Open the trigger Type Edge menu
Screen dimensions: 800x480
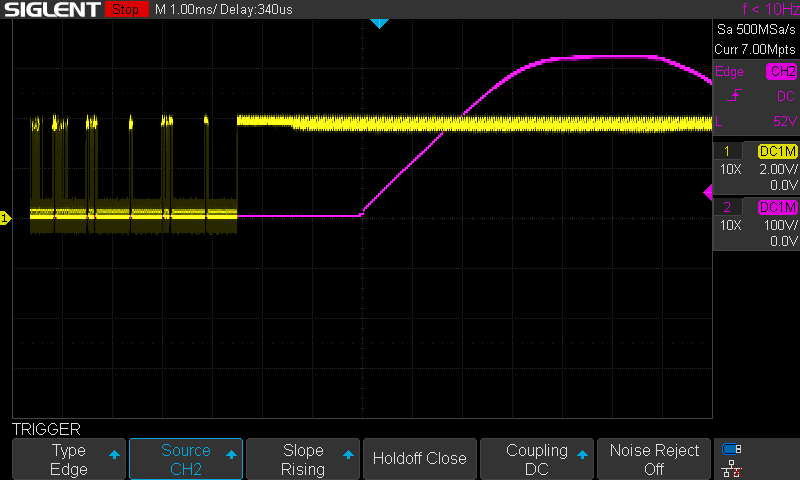click(69, 459)
